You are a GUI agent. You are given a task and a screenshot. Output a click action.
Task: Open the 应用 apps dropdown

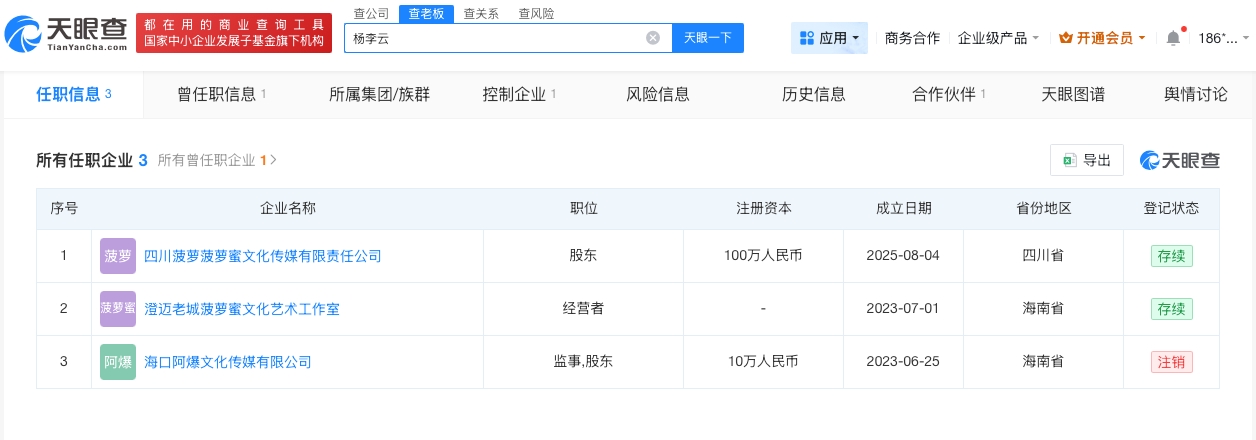pyautogui.click(x=830, y=38)
